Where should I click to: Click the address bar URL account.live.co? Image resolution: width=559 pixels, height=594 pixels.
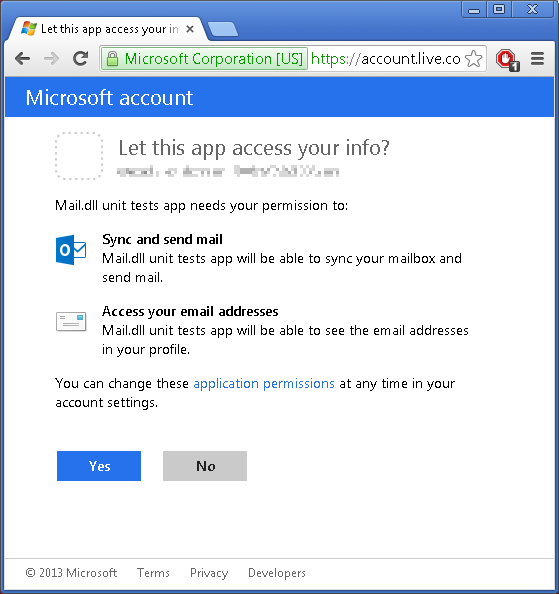click(386, 59)
